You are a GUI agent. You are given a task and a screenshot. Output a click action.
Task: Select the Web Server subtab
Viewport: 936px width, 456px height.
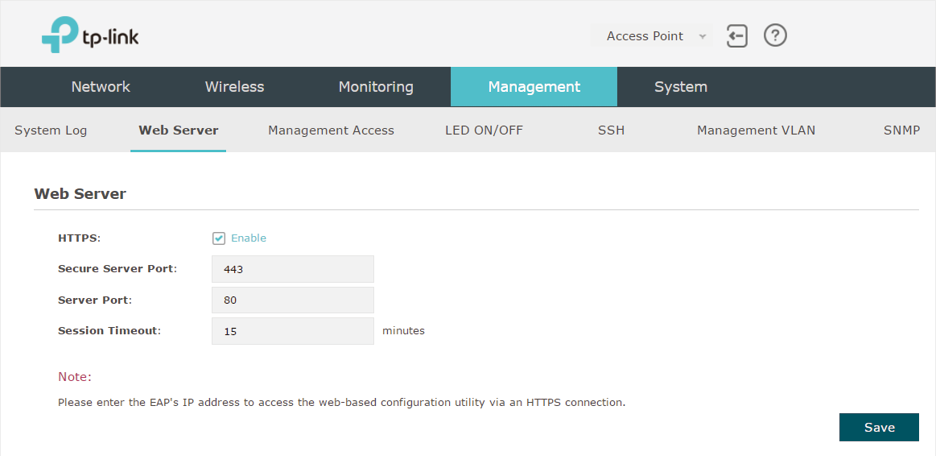(178, 130)
